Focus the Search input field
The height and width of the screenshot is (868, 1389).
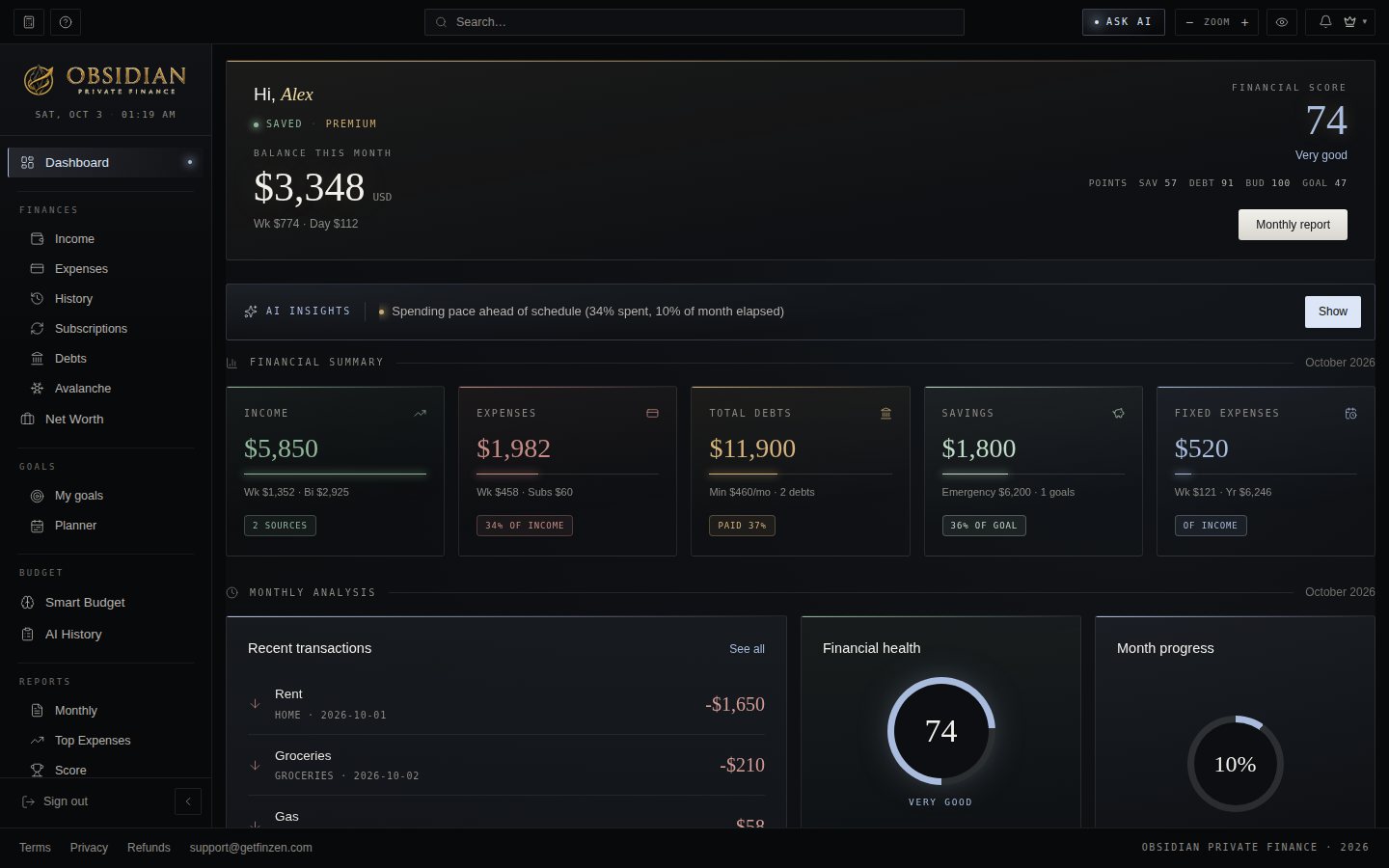[694, 21]
